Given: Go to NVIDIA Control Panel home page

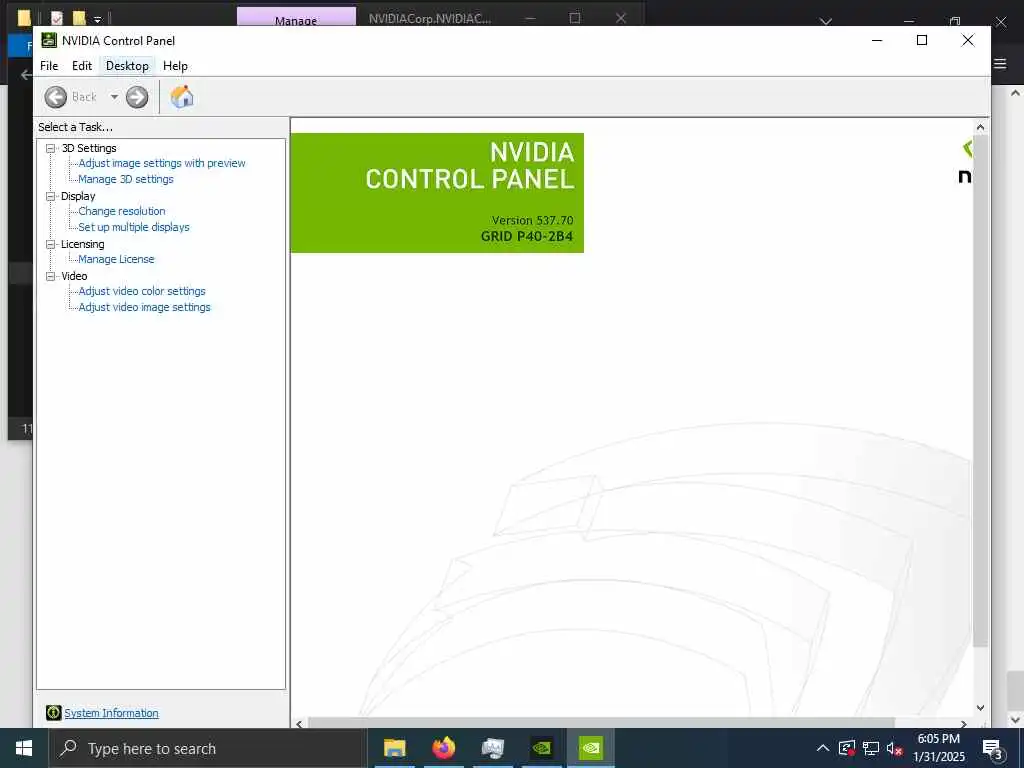Looking at the screenshot, I should pyautogui.click(x=182, y=97).
